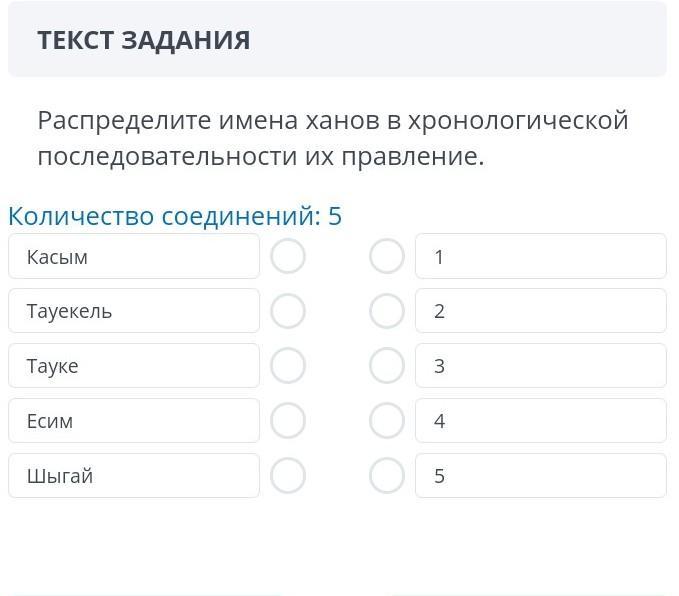This screenshot has height=596, width=679.
Task: Select the connector circle next to Тауке
Action: coord(288,366)
